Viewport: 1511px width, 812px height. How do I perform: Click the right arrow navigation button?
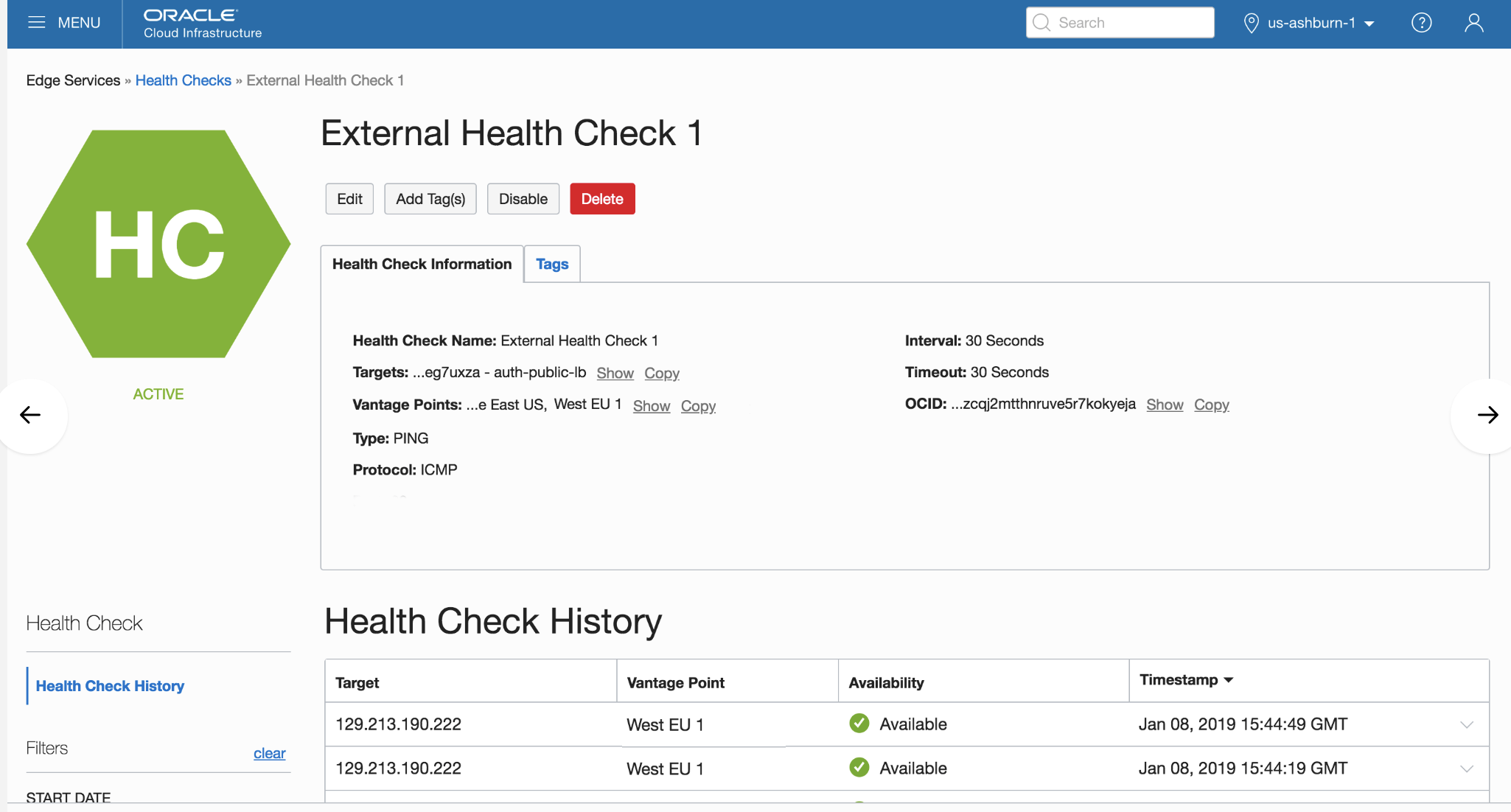click(1487, 415)
